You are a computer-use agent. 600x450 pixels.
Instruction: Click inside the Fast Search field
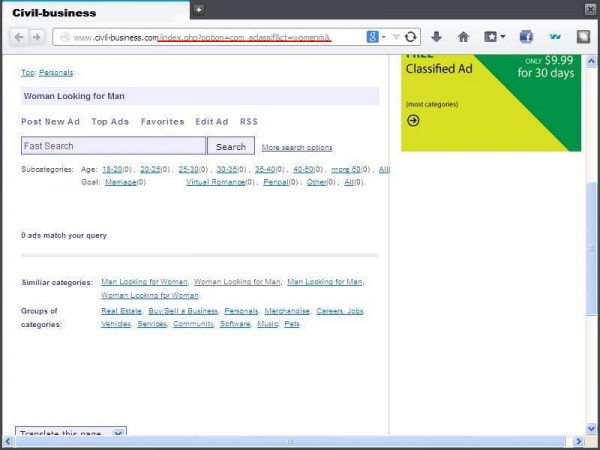click(113, 146)
